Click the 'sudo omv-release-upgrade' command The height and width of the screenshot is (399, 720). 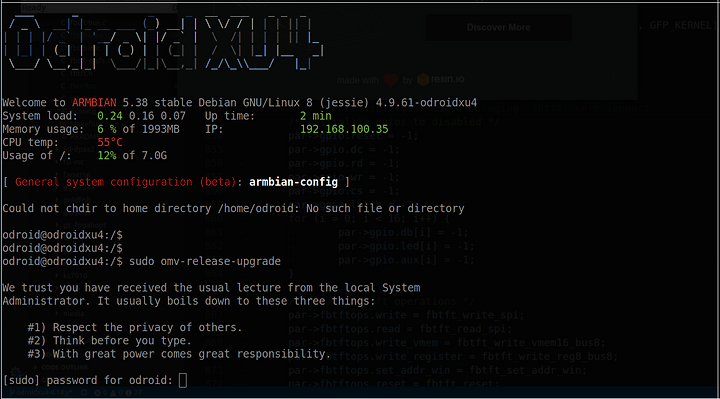pyautogui.click(x=205, y=261)
